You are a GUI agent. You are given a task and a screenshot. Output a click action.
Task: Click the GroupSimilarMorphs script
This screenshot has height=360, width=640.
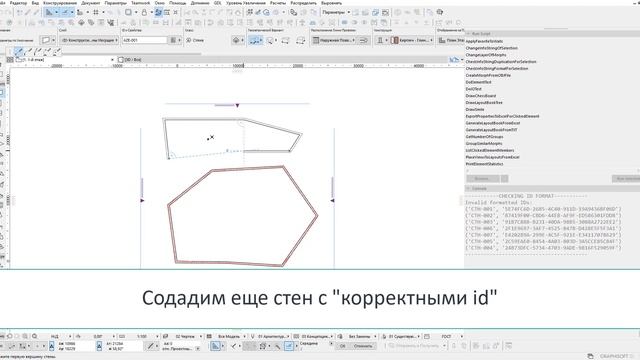point(484,143)
